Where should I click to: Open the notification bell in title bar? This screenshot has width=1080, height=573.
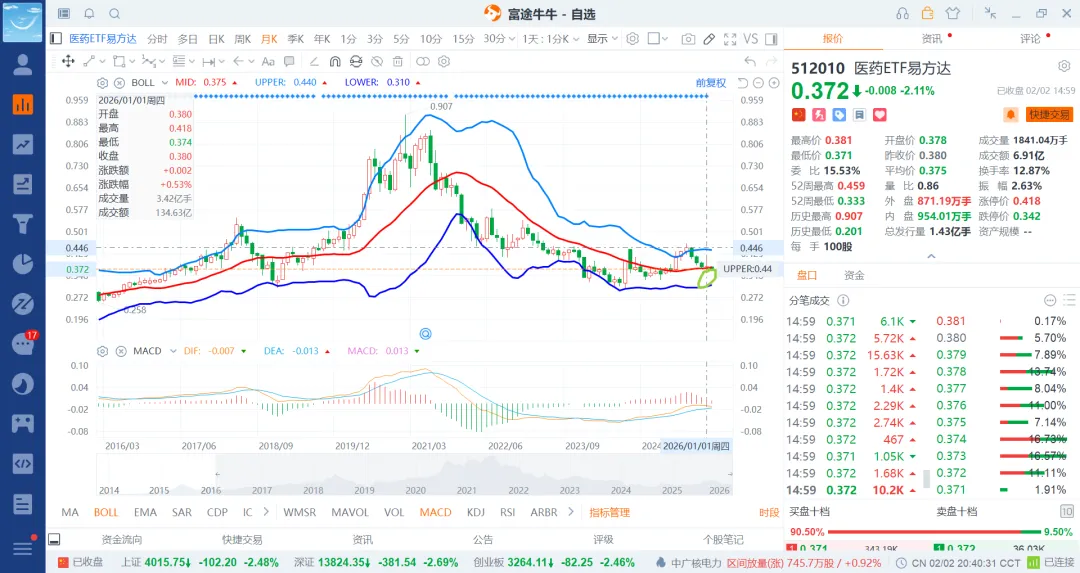(x=90, y=14)
